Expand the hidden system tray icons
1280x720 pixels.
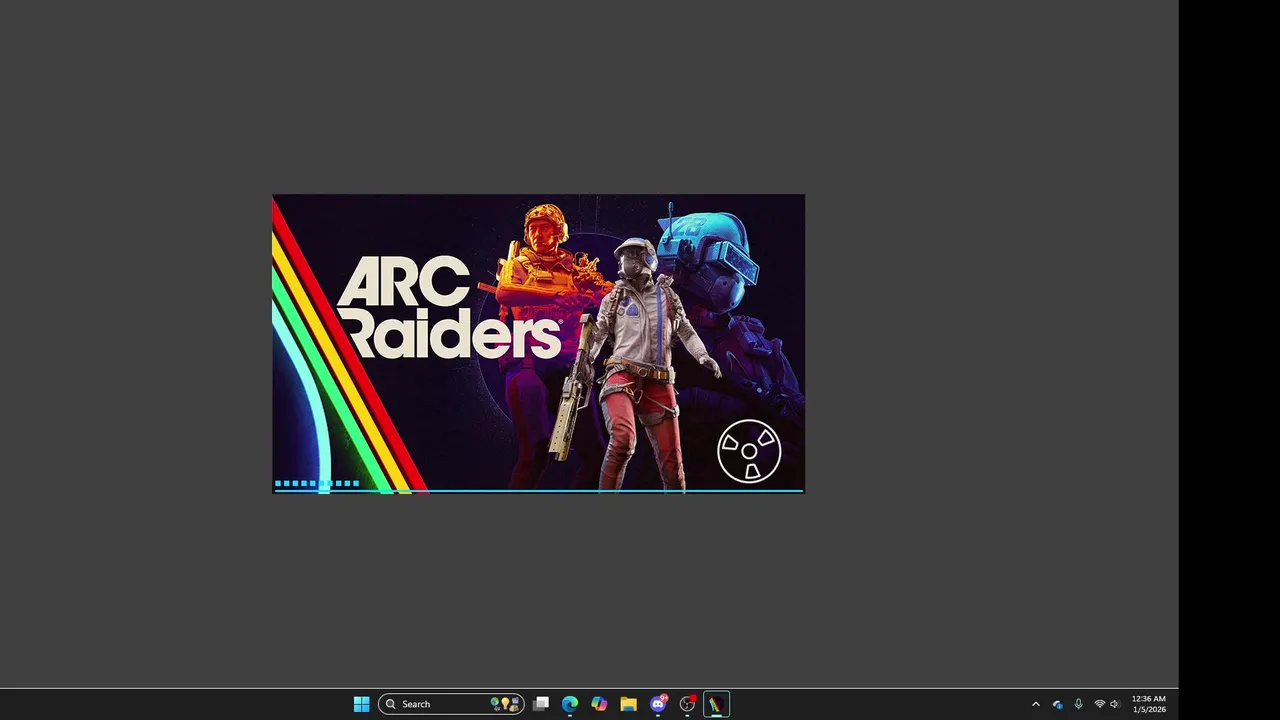click(x=1035, y=704)
